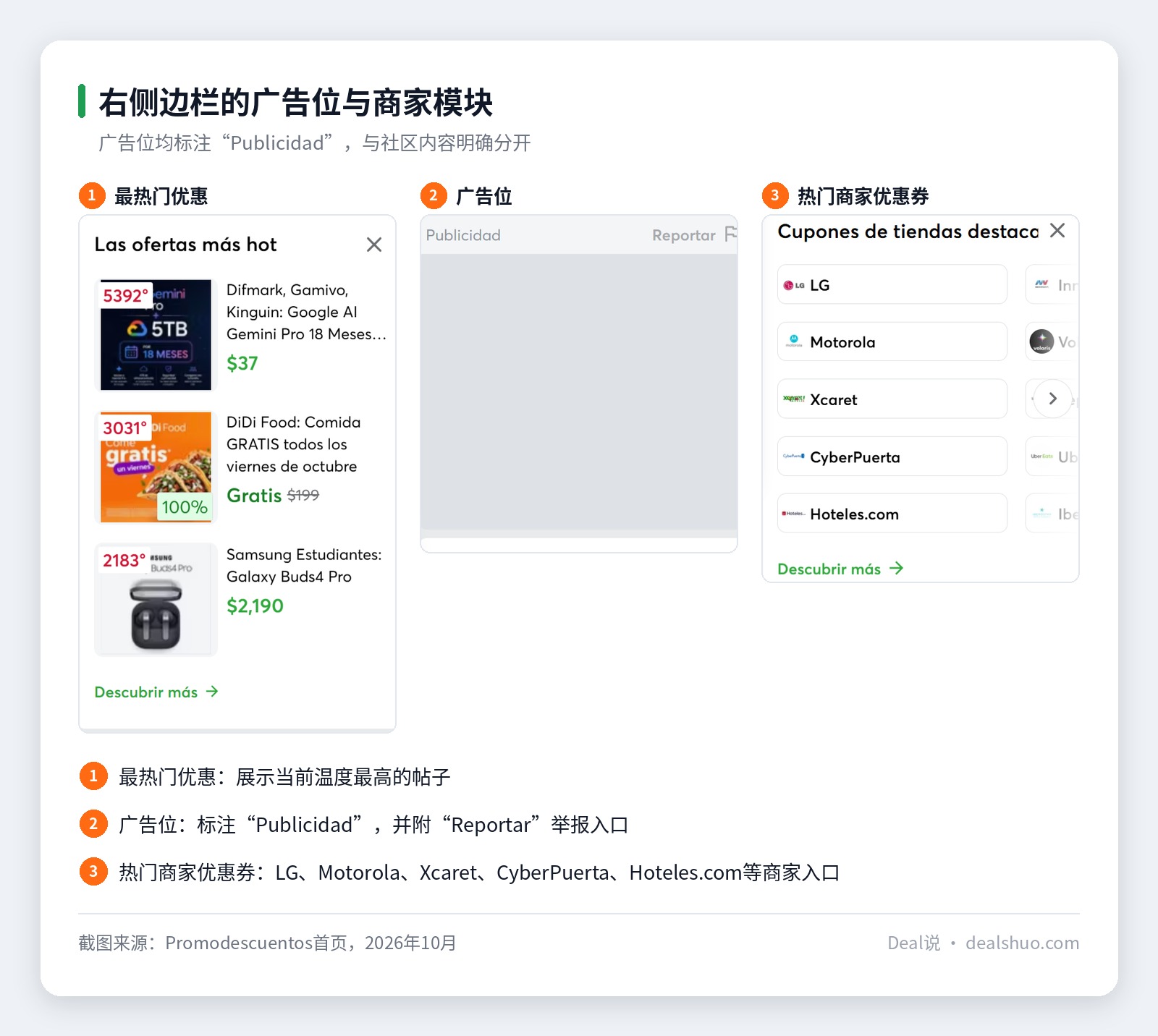Close the Las ofertas más hot panel
Viewport: 1158px width, 1036px height.
[374, 245]
